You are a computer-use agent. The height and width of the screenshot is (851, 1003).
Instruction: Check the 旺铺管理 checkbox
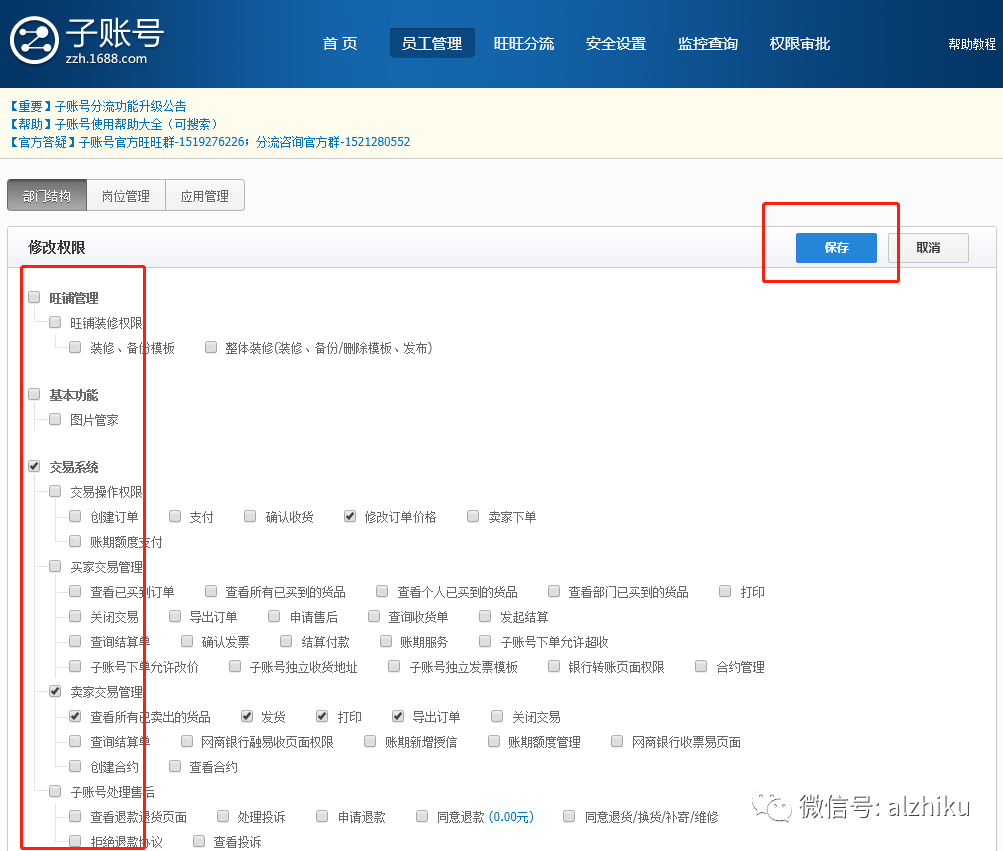point(35,297)
